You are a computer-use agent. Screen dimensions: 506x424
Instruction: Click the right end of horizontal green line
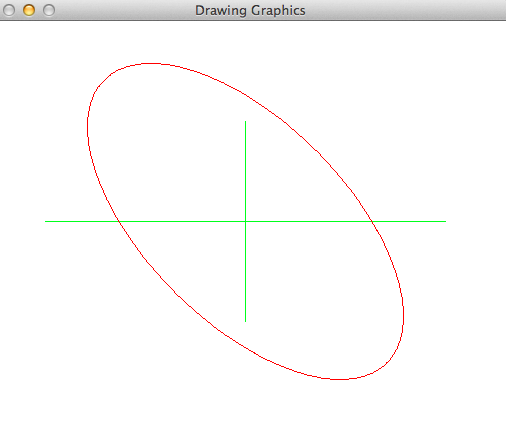click(445, 221)
